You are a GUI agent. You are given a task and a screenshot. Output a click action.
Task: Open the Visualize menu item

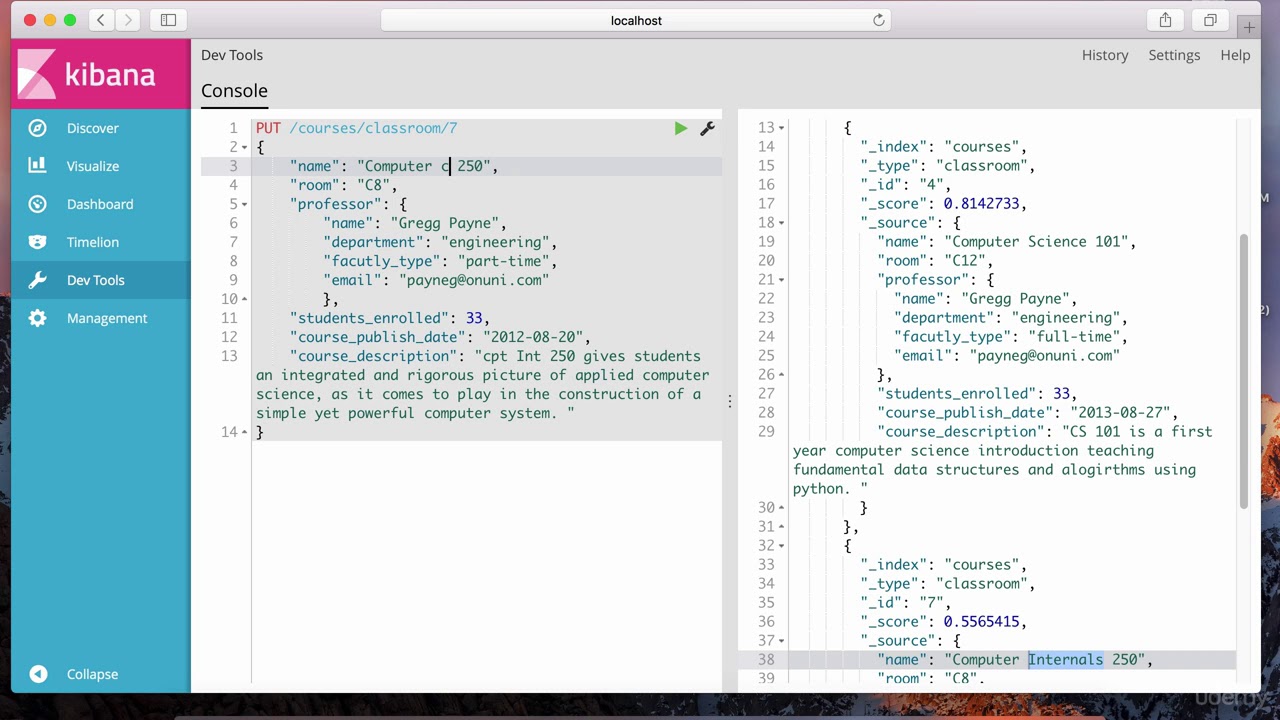pos(93,166)
